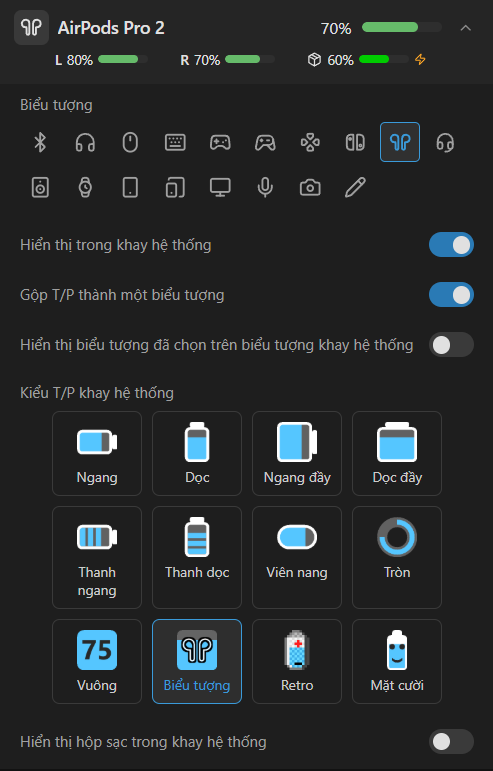Click the Kiểu T/P khay hệ thống label
Image resolution: width=493 pixels, height=771 pixels.
click(x=97, y=393)
